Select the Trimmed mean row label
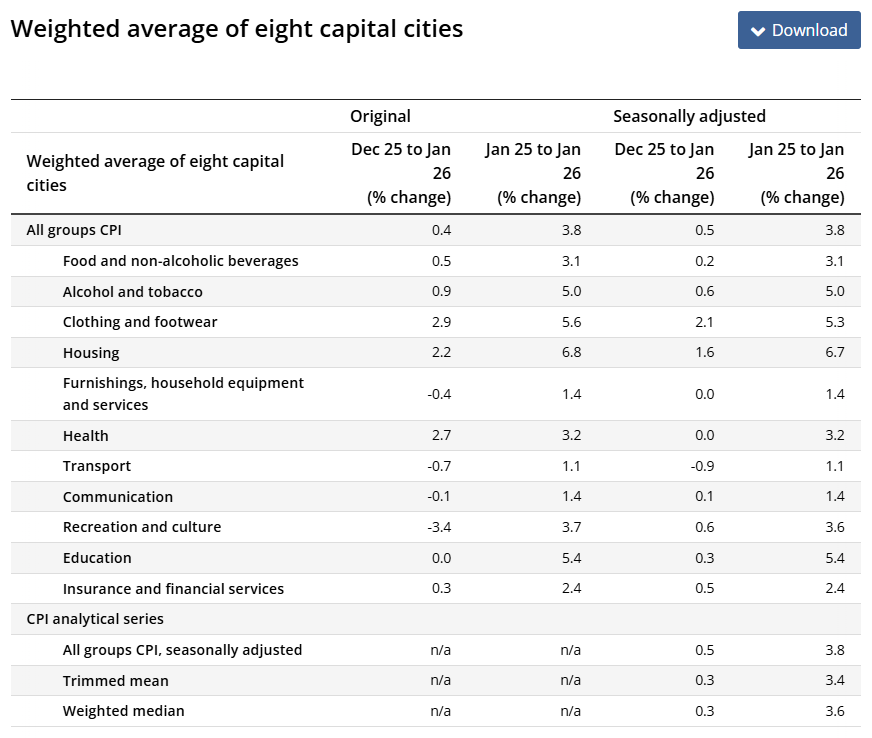Image resolution: width=872 pixels, height=738 pixels. 115,681
